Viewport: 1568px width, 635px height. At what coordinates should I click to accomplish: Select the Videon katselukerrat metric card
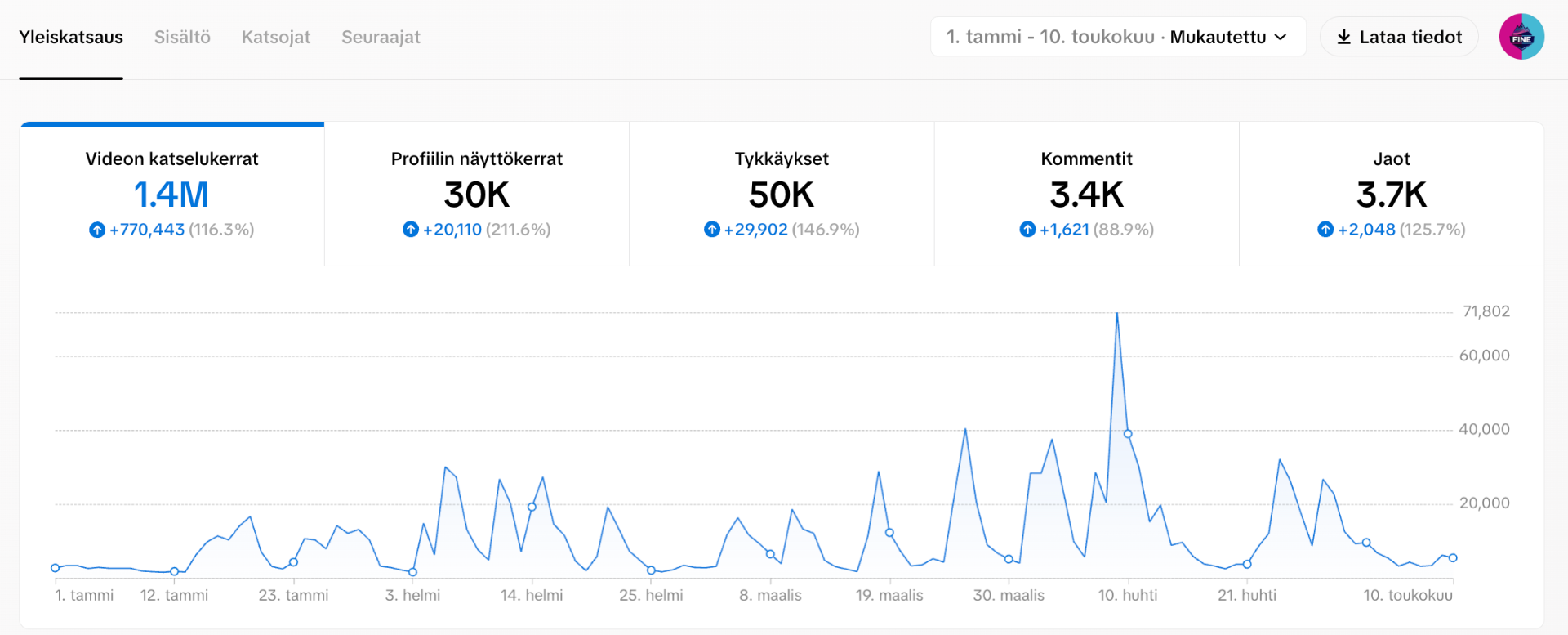click(171, 195)
